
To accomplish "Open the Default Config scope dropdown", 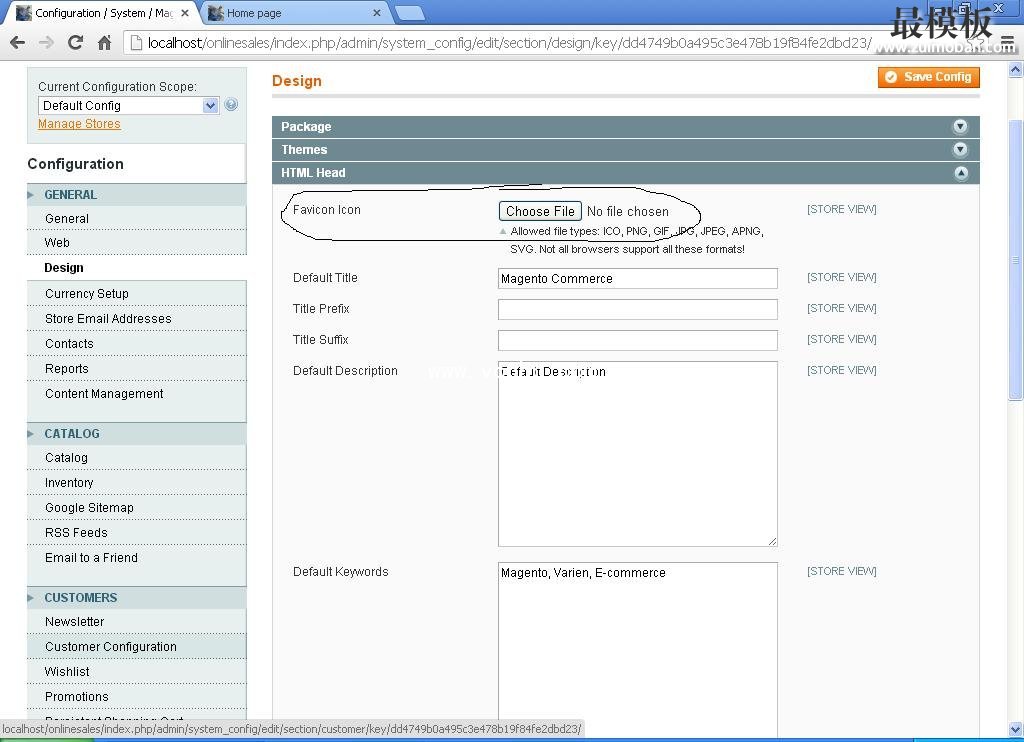I will [x=129, y=105].
